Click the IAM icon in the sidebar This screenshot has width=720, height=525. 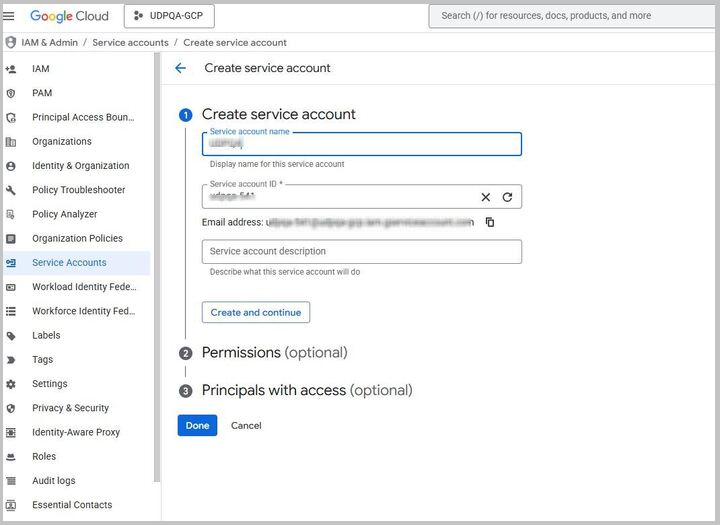tap(11, 69)
